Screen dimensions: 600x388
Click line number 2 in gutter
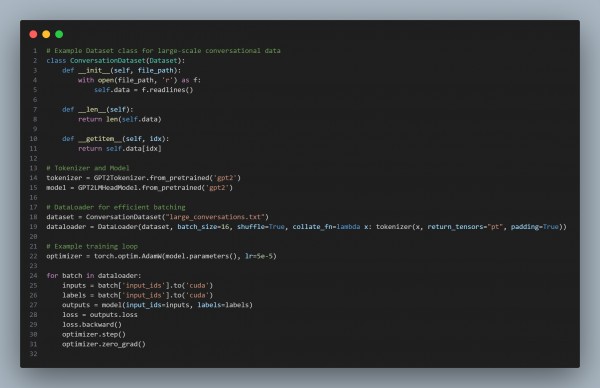35,60
